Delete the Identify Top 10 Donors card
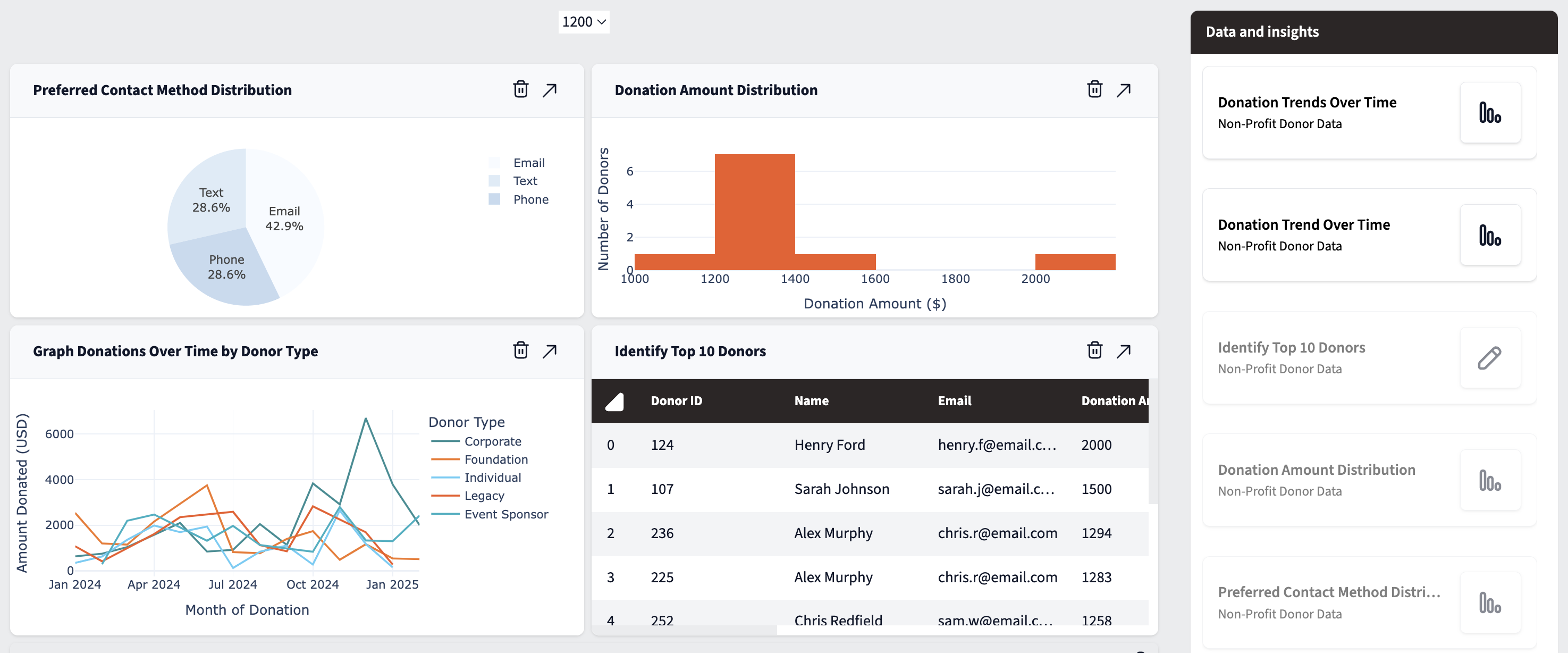The image size is (1568, 653). 1094,351
